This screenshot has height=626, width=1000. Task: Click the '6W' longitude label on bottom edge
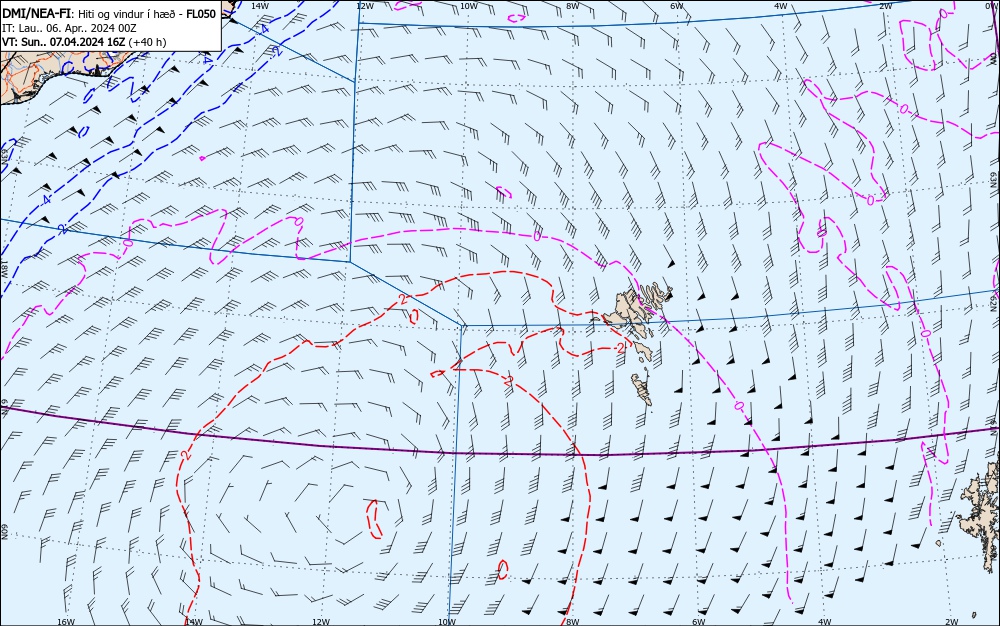[699, 622]
